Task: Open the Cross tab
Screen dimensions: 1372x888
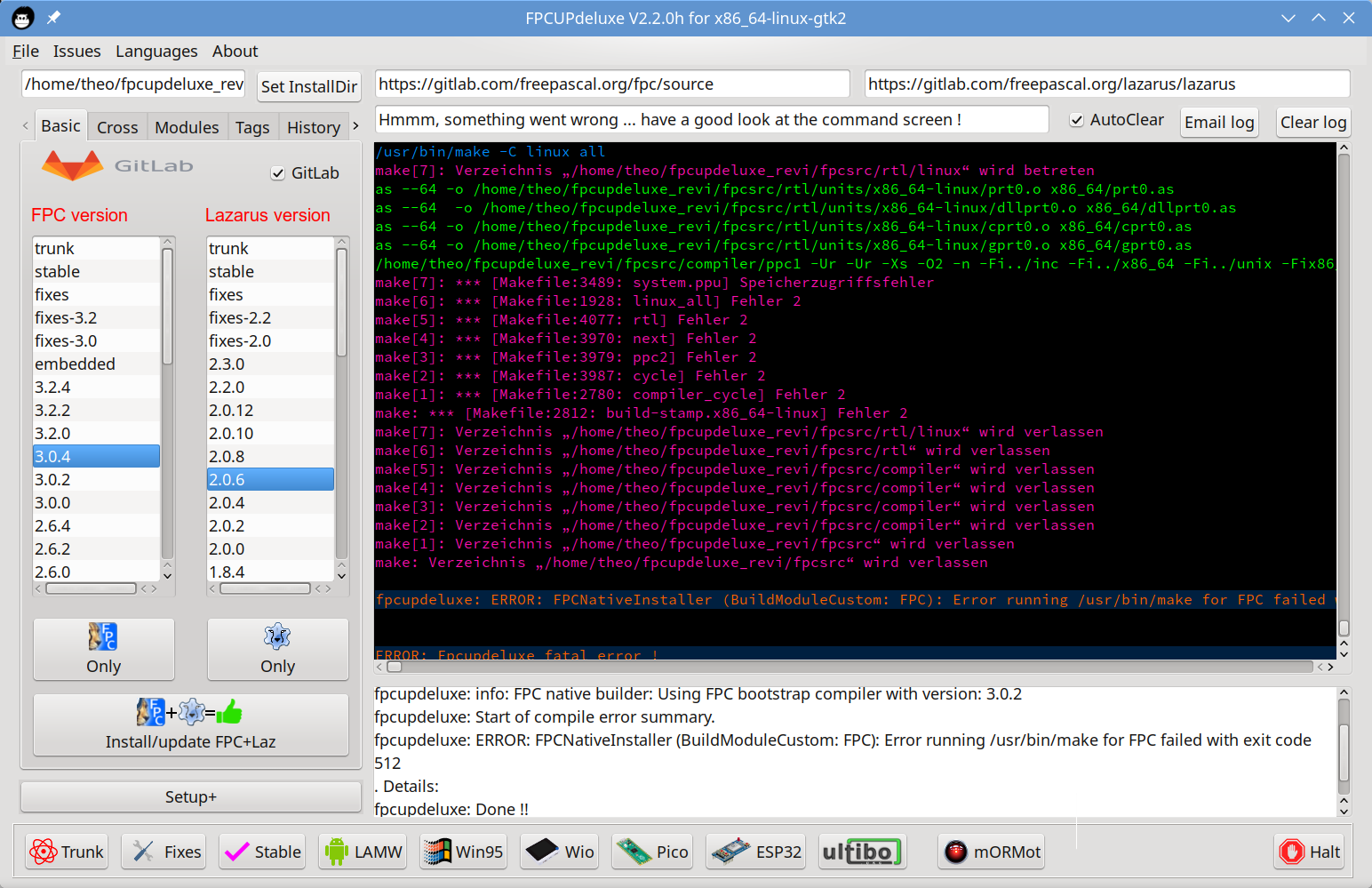Action: pos(117,127)
